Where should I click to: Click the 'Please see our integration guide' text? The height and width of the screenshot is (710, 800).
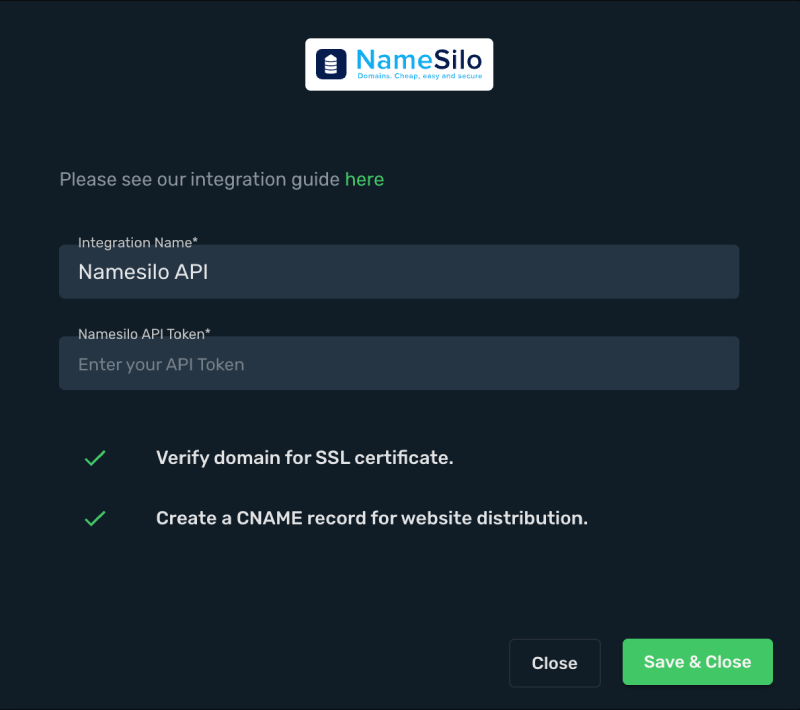tap(199, 180)
